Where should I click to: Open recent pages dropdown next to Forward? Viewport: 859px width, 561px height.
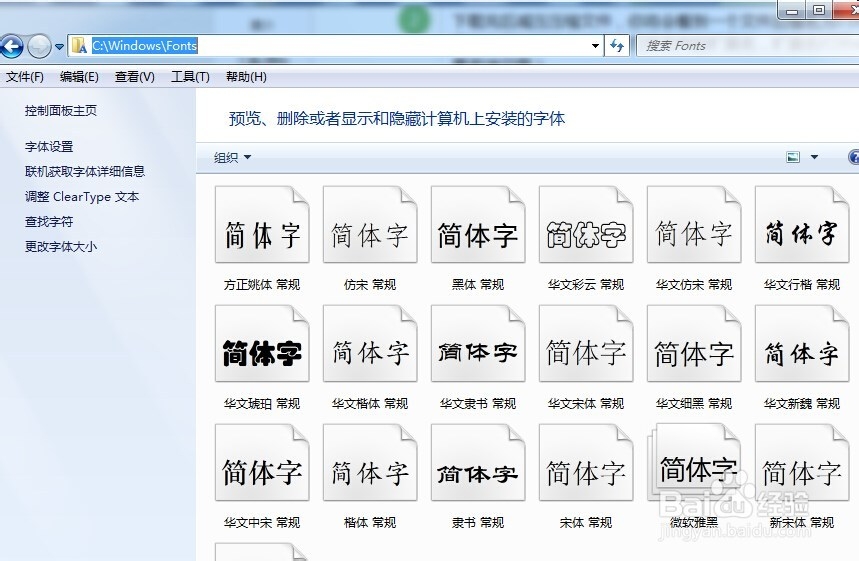[59, 47]
